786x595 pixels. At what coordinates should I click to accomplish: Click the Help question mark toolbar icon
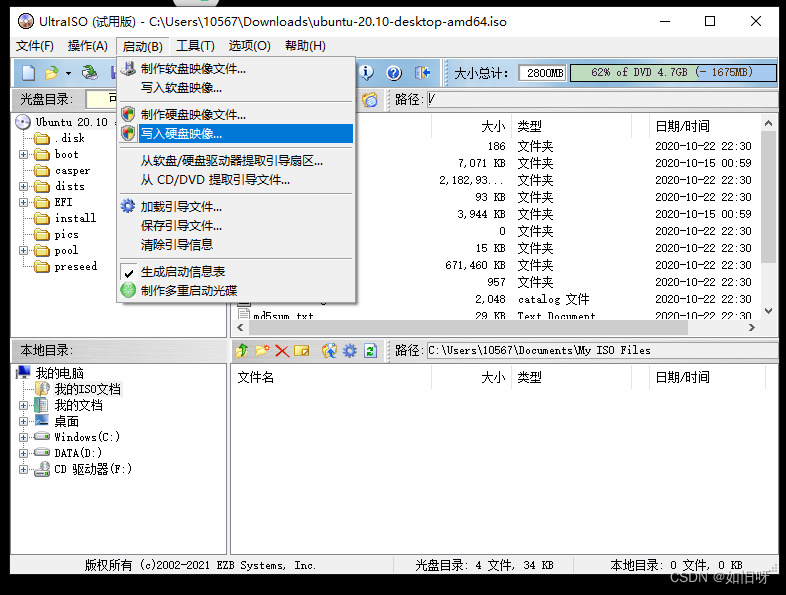(x=394, y=73)
